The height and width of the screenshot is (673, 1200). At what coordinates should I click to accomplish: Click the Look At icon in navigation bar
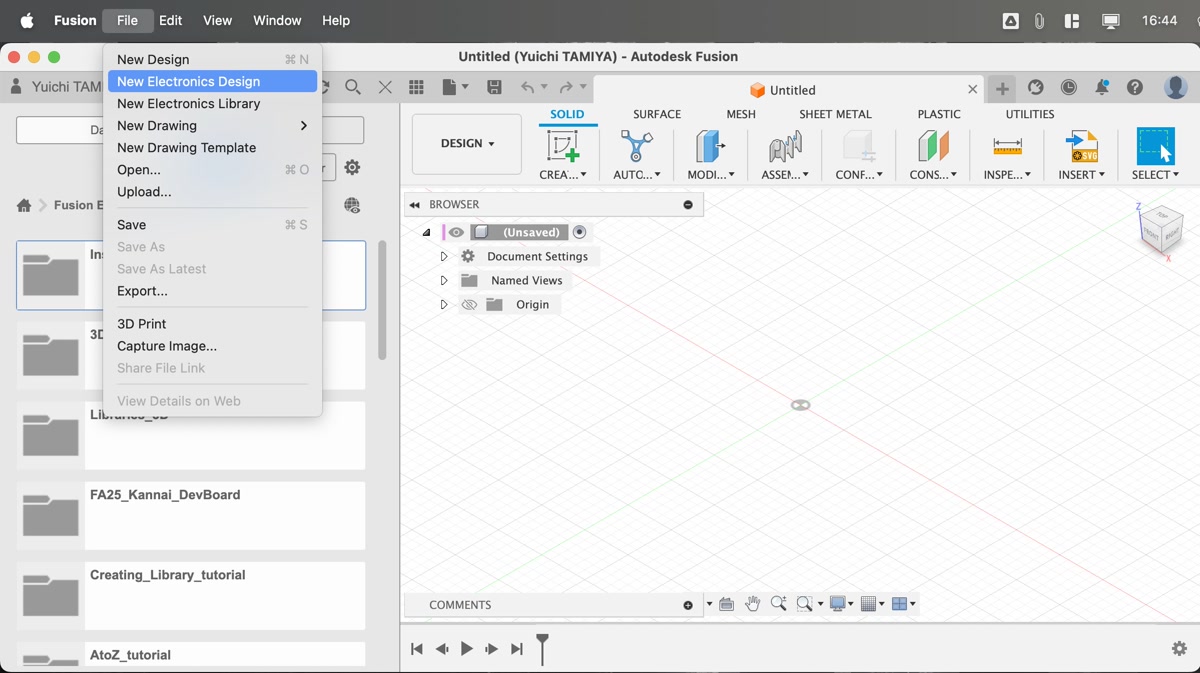(x=726, y=604)
